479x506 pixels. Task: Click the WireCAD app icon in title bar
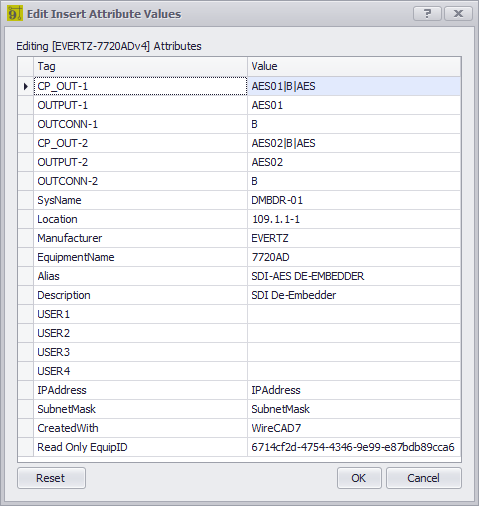tap(15, 14)
